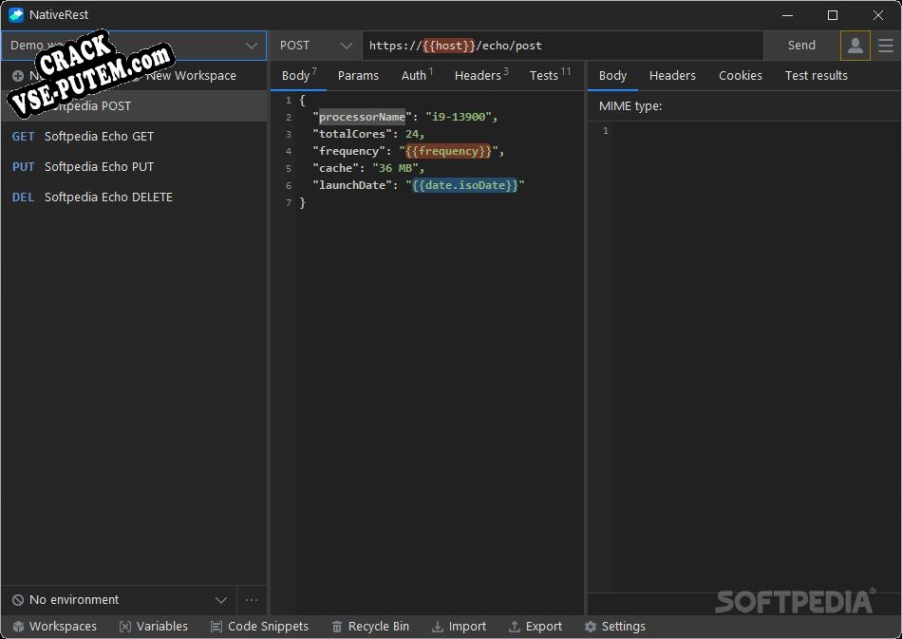902x639 pixels.
Task: Click the Export button
Action: [x=535, y=626]
